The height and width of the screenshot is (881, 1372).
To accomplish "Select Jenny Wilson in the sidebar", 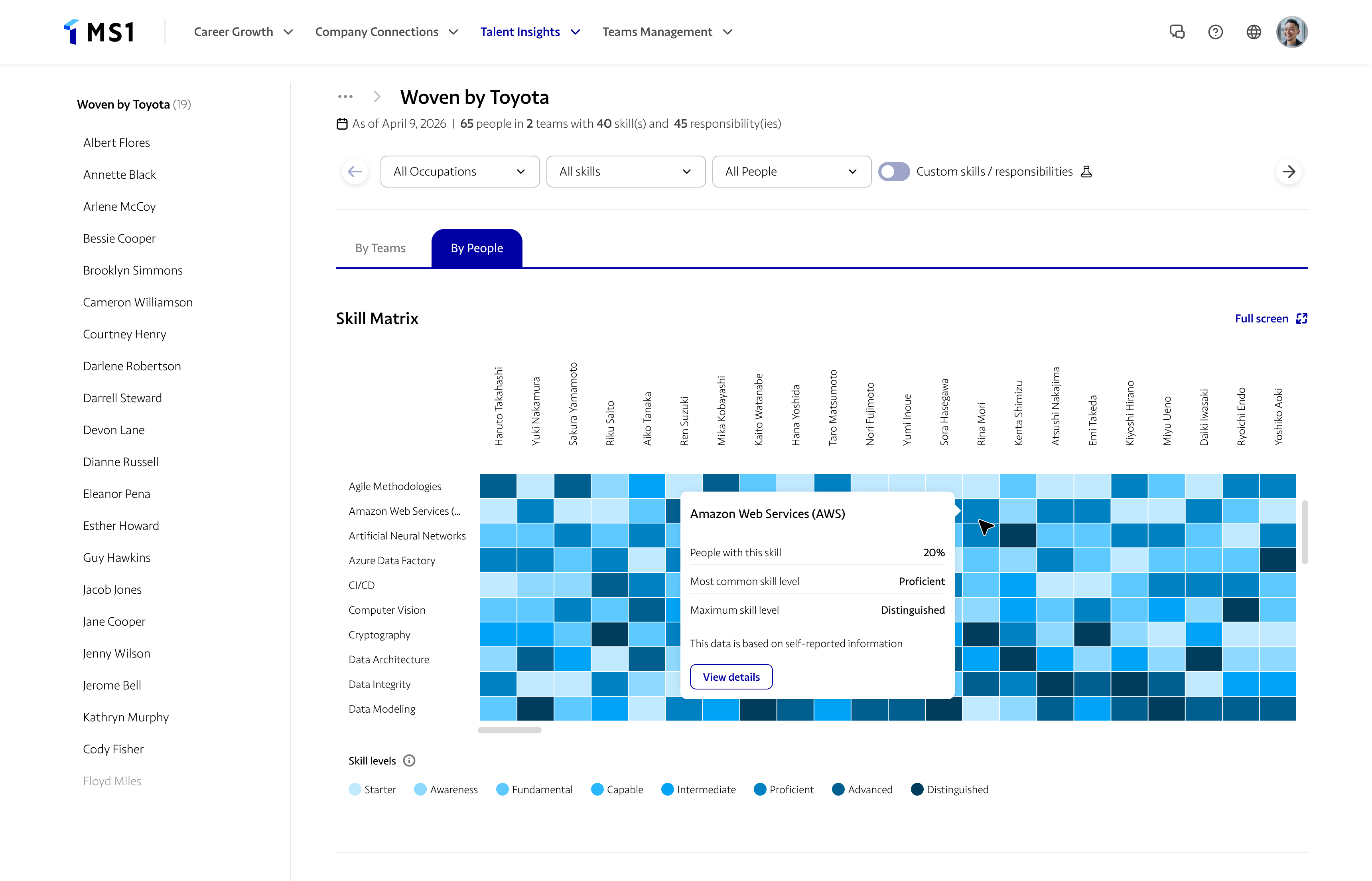I will point(116,653).
